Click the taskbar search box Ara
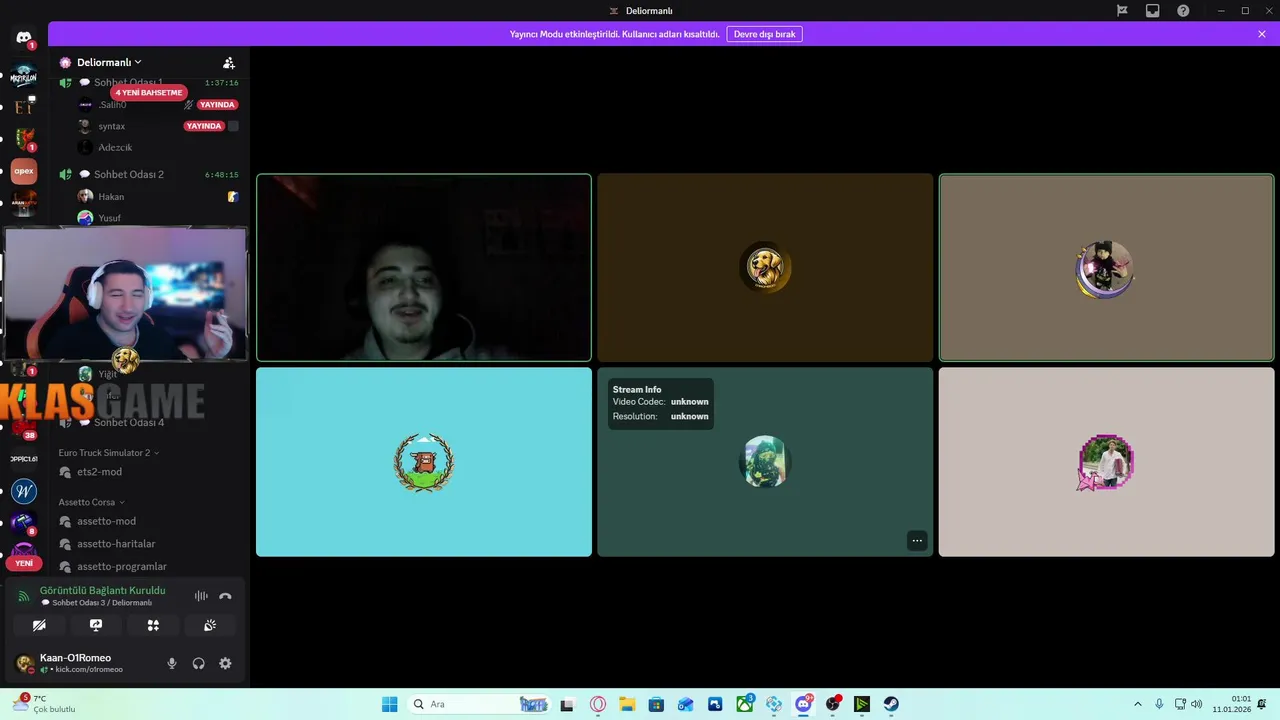The height and width of the screenshot is (720, 1280). 480,704
